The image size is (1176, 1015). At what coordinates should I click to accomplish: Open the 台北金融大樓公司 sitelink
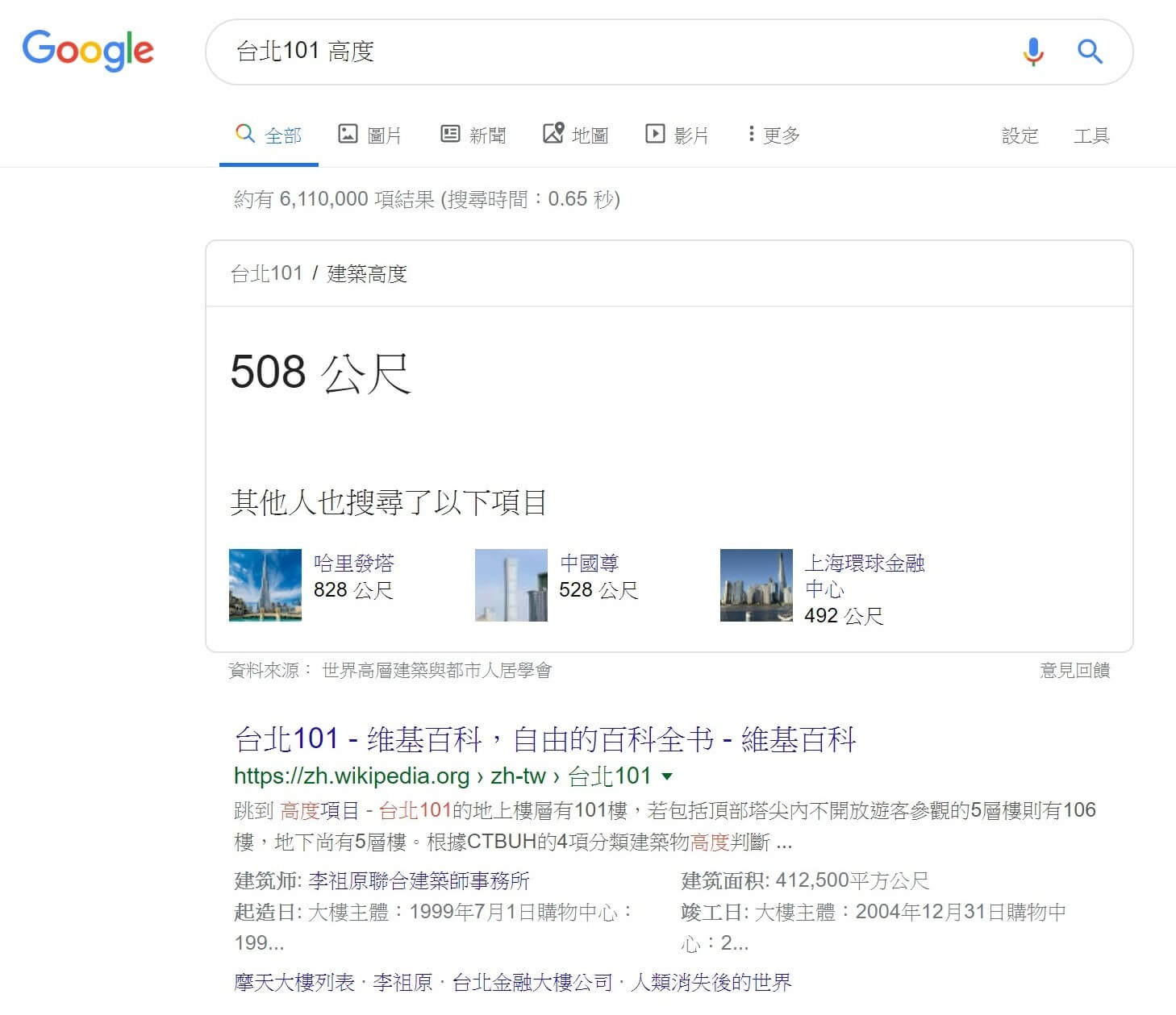[x=532, y=982]
